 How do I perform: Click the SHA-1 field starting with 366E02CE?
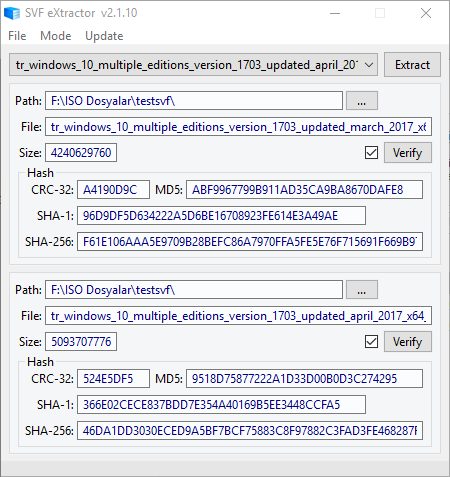click(x=221, y=405)
